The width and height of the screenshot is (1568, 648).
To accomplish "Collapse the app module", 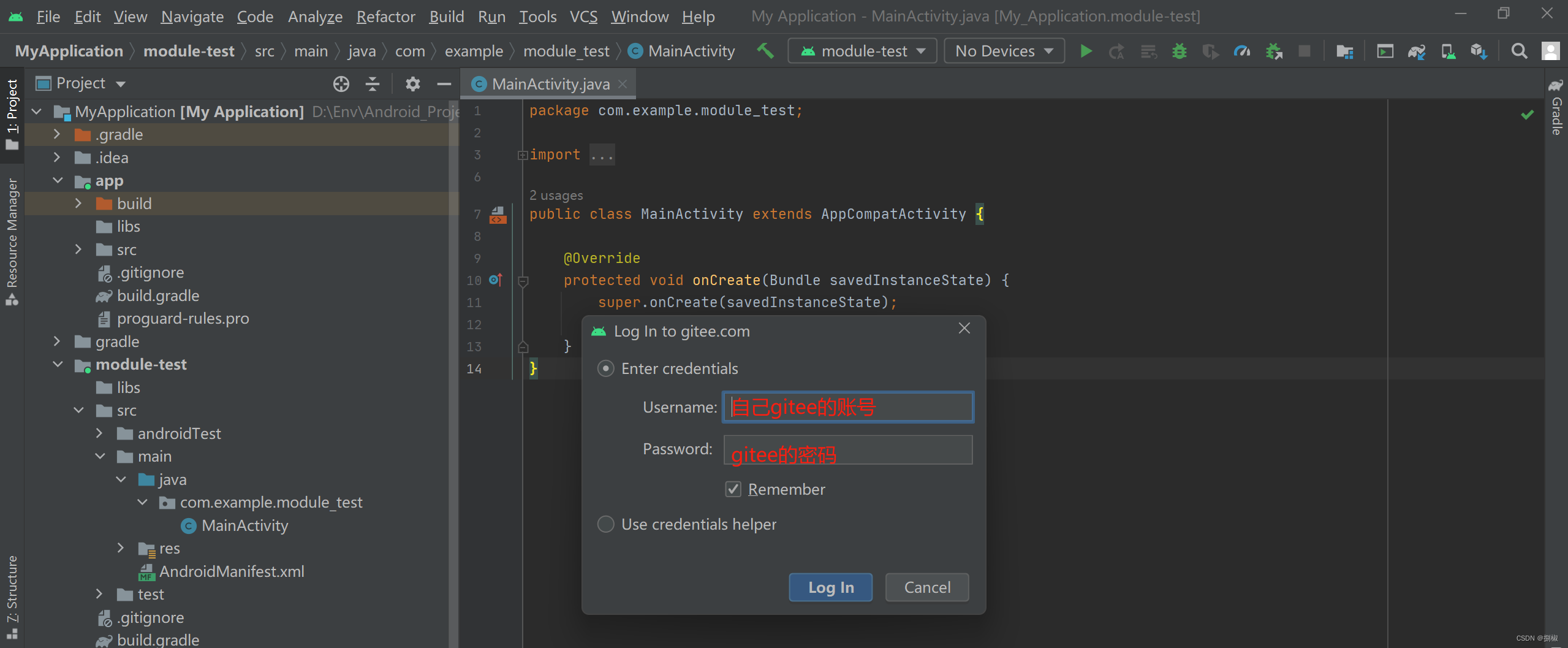I will click(57, 181).
